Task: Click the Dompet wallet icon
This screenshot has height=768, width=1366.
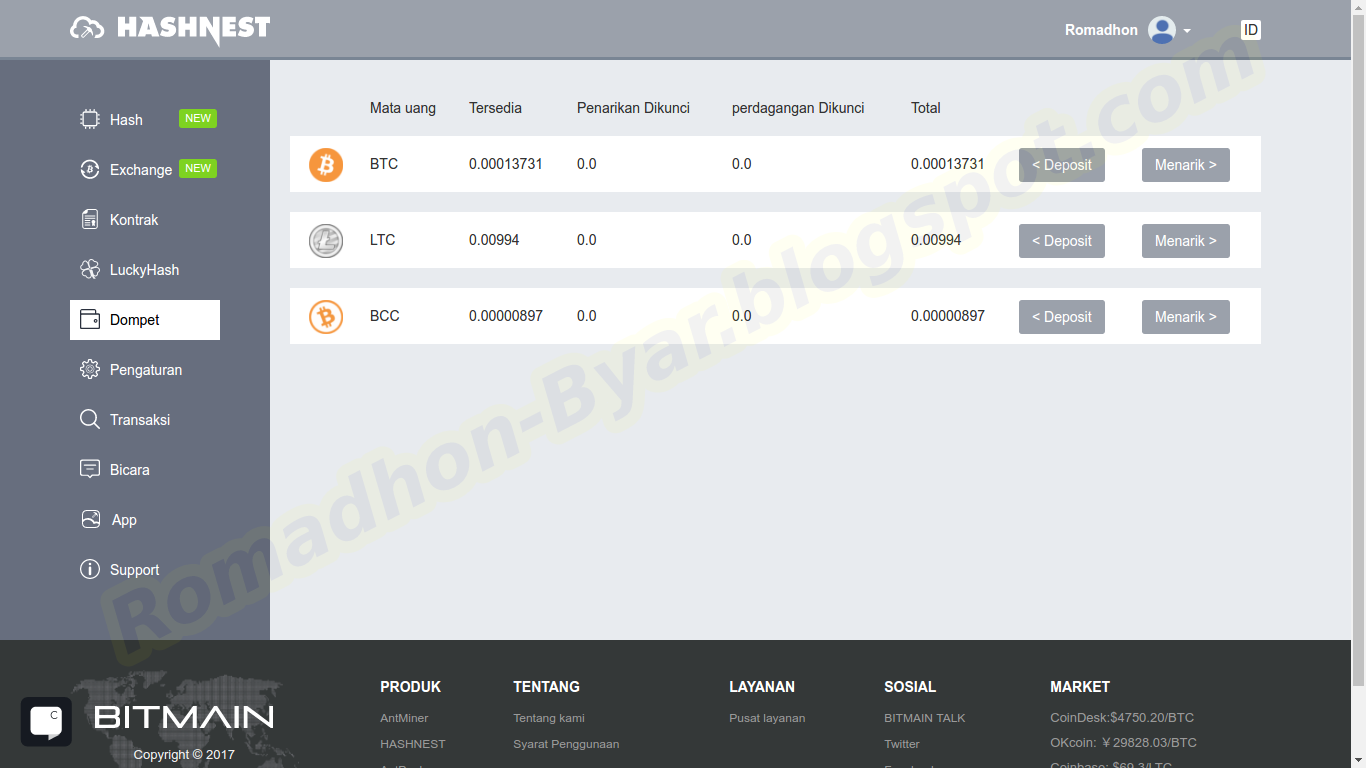Action: click(x=90, y=319)
